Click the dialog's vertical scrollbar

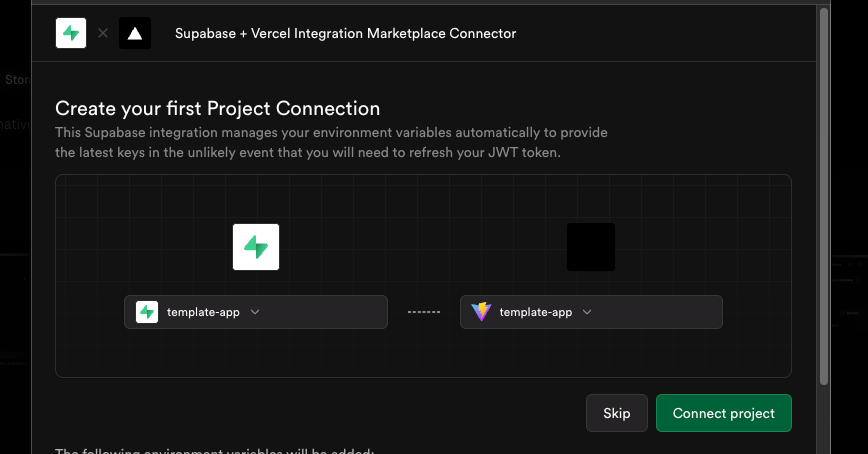point(824,197)
